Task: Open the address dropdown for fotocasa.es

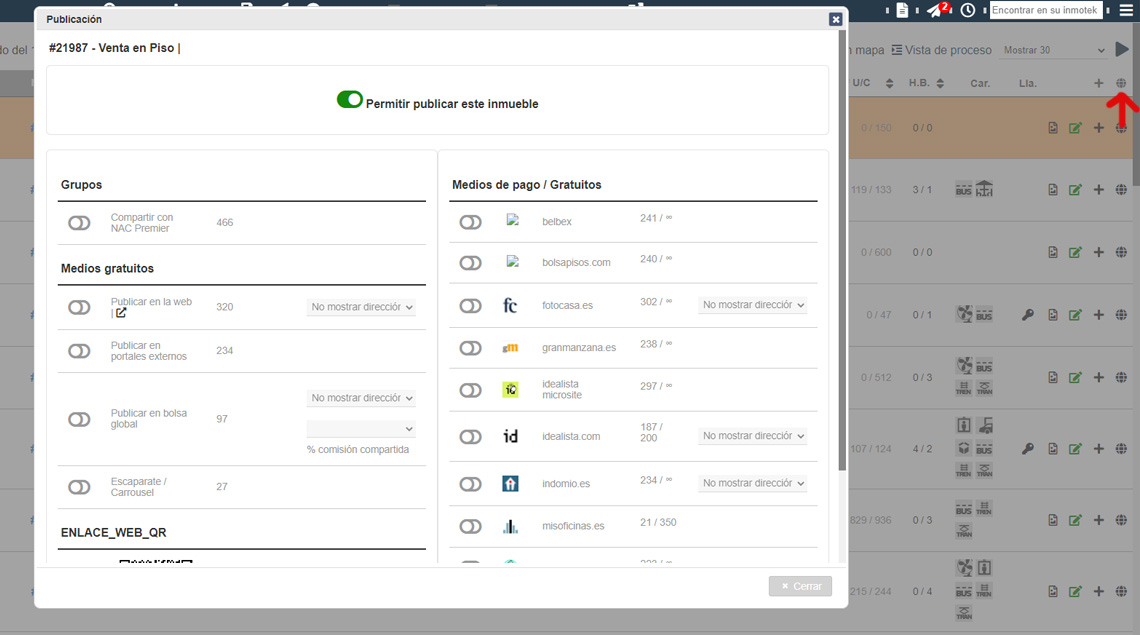Action: (x=752, y=305)
